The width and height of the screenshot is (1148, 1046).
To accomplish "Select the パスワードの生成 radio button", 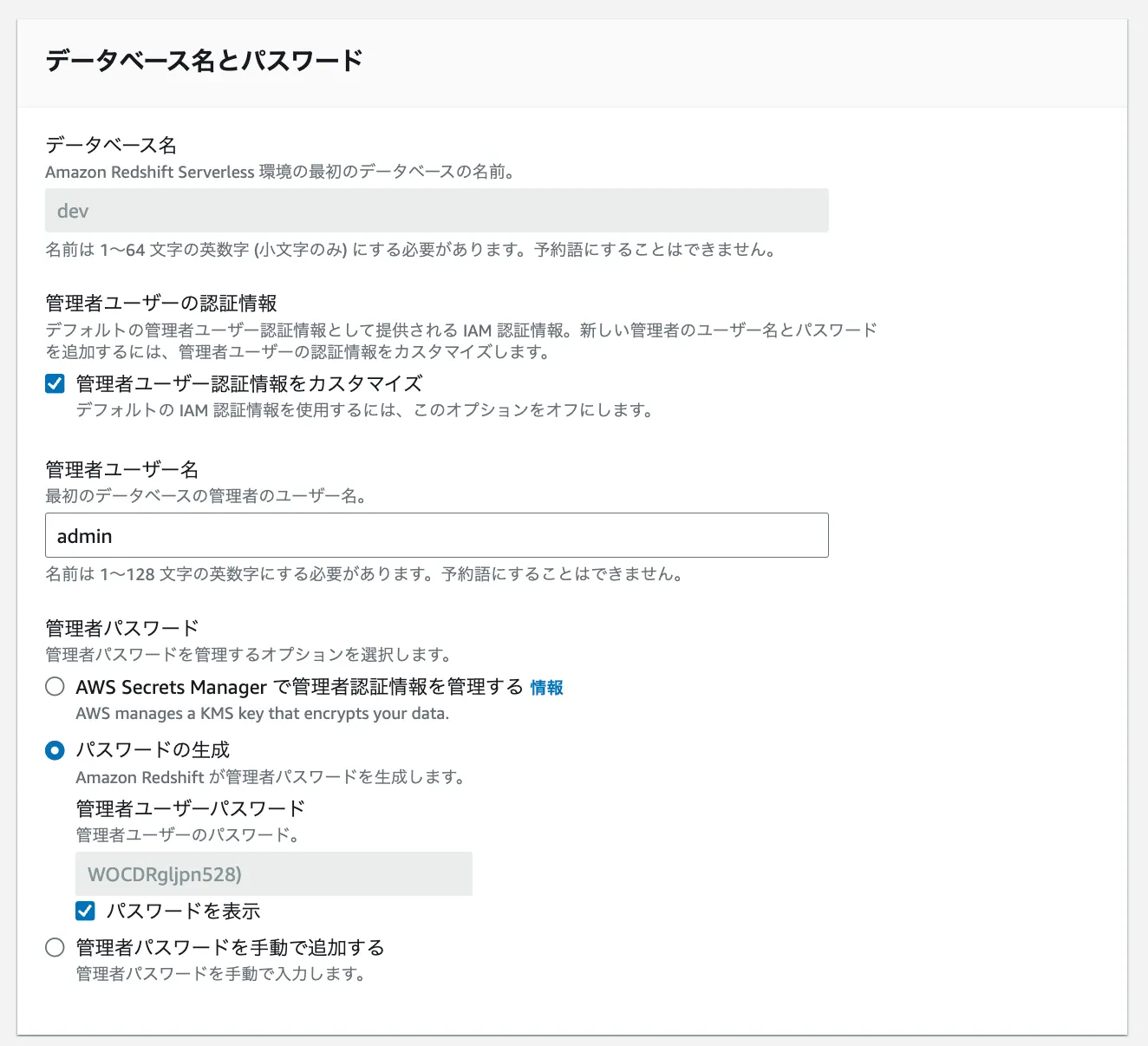I will click(x=55, y=750).
